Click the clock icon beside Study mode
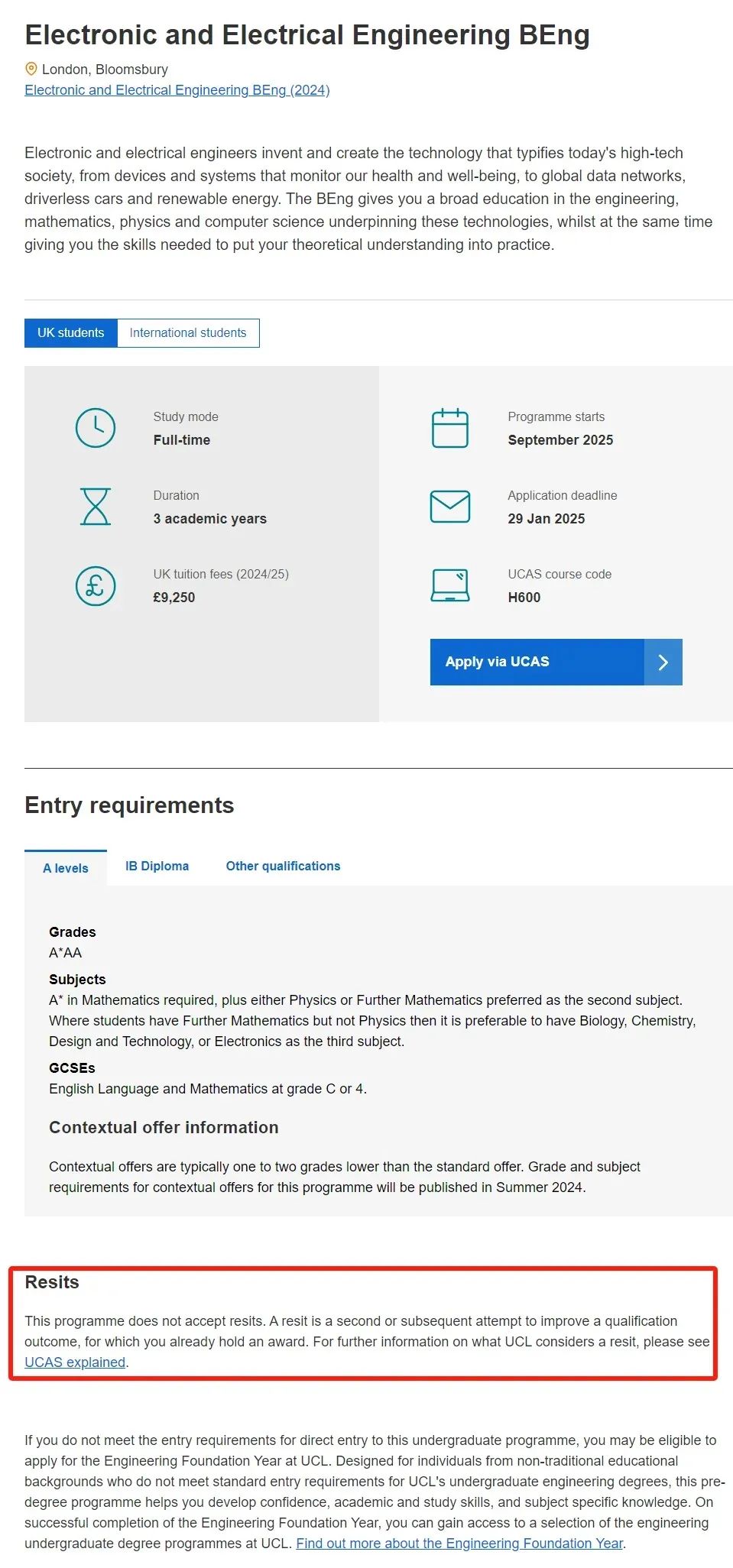Image resolution: width=733 pixels, height=1568 pixels. point(96,428)
